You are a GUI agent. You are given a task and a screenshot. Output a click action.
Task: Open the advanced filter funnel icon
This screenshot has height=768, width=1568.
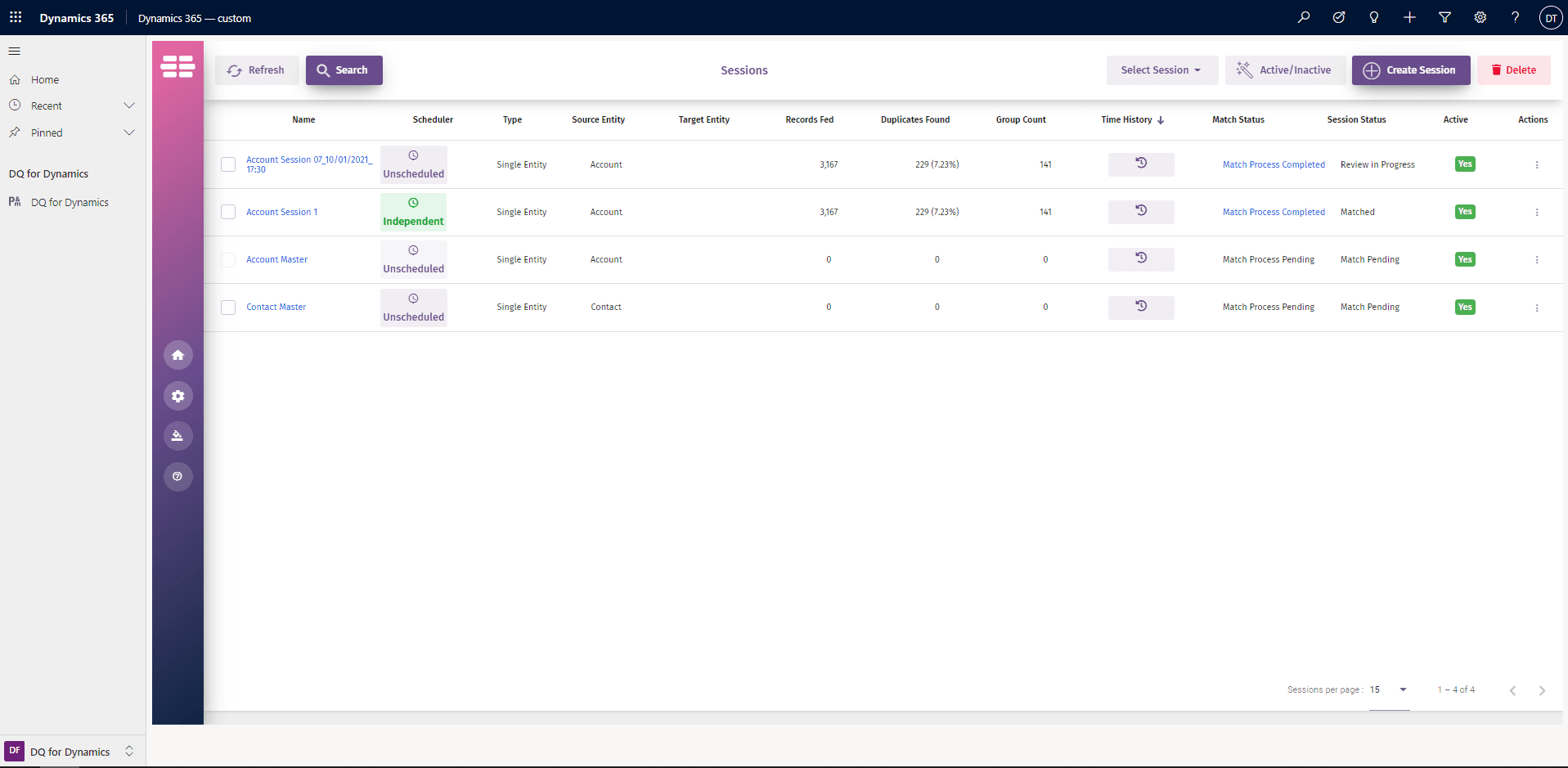(1444, 17)
